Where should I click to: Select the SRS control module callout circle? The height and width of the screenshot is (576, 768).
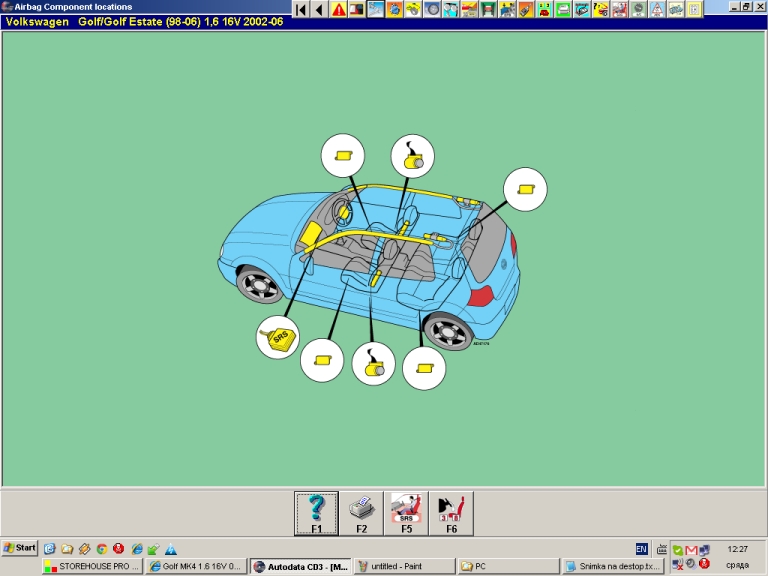click(278, 338)
